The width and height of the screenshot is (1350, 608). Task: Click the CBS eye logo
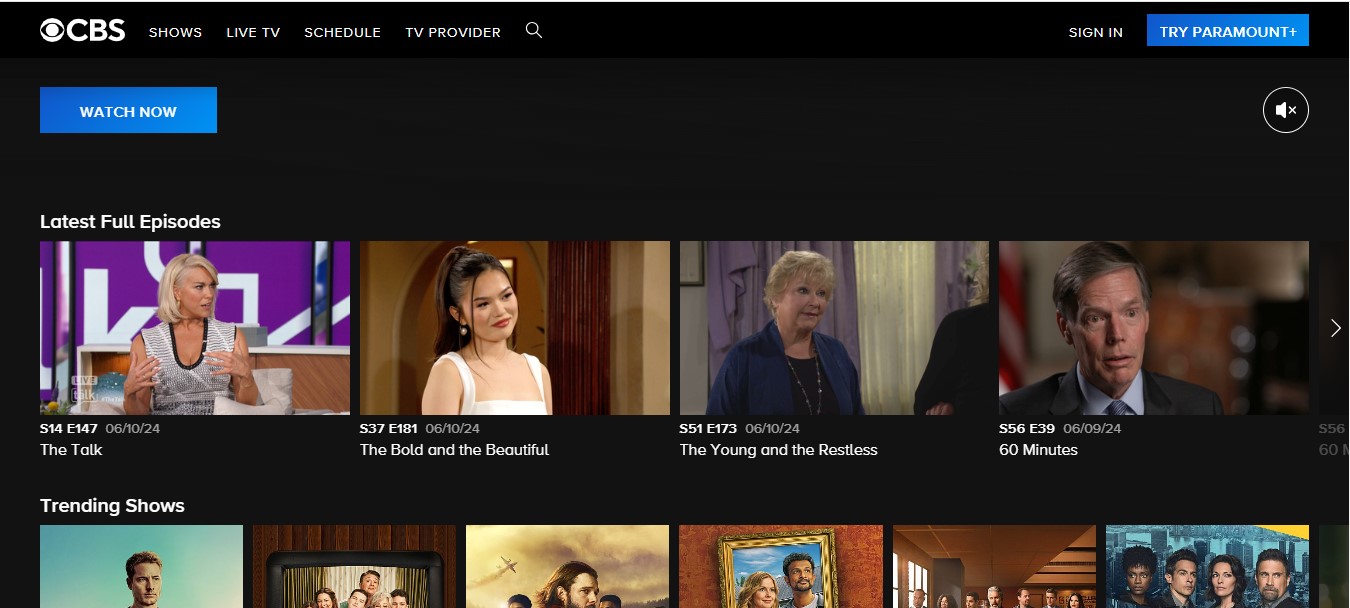tap(82, 31)
